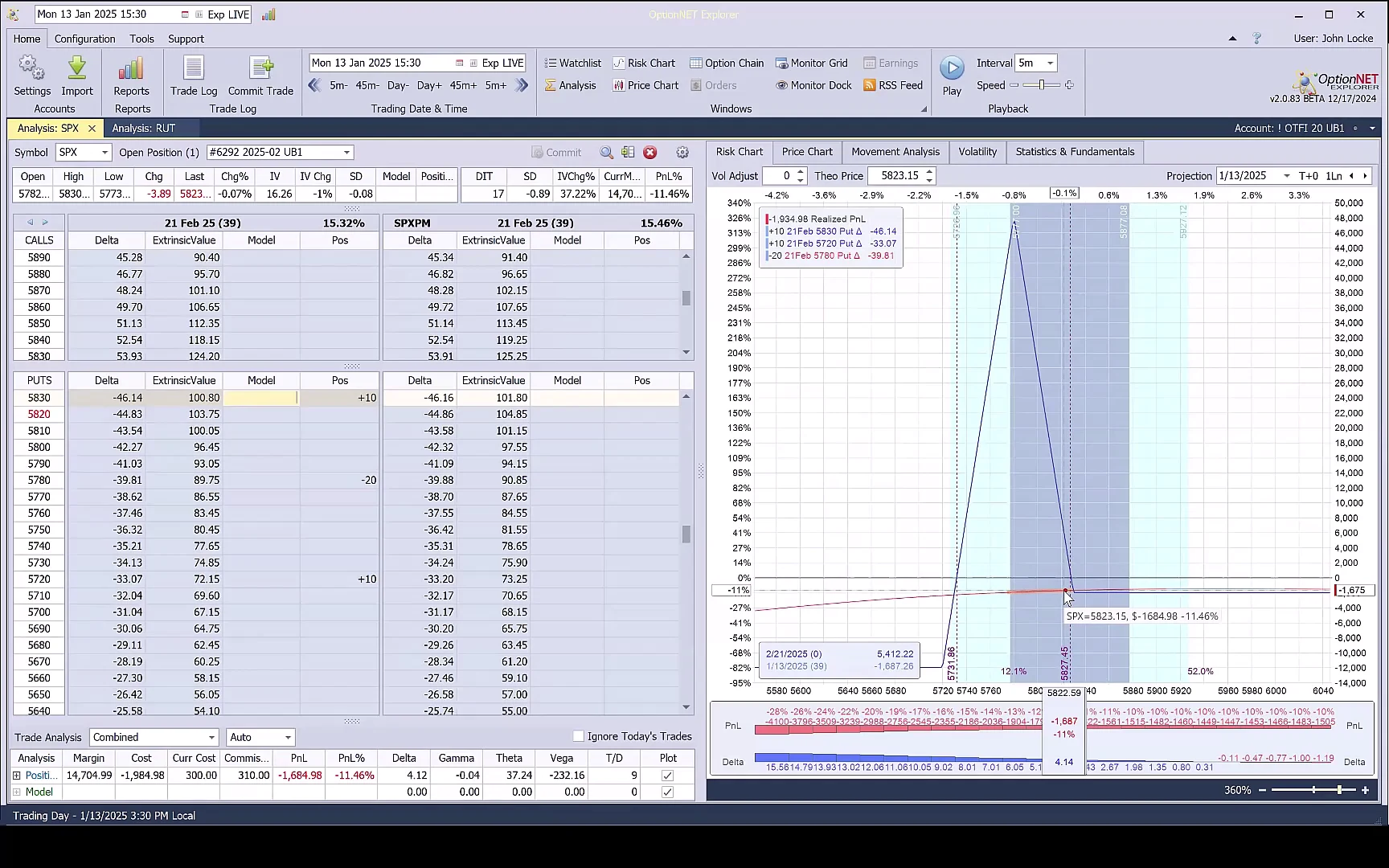
Task: Click the Import accounts icon
Action: tap(77, 76)
